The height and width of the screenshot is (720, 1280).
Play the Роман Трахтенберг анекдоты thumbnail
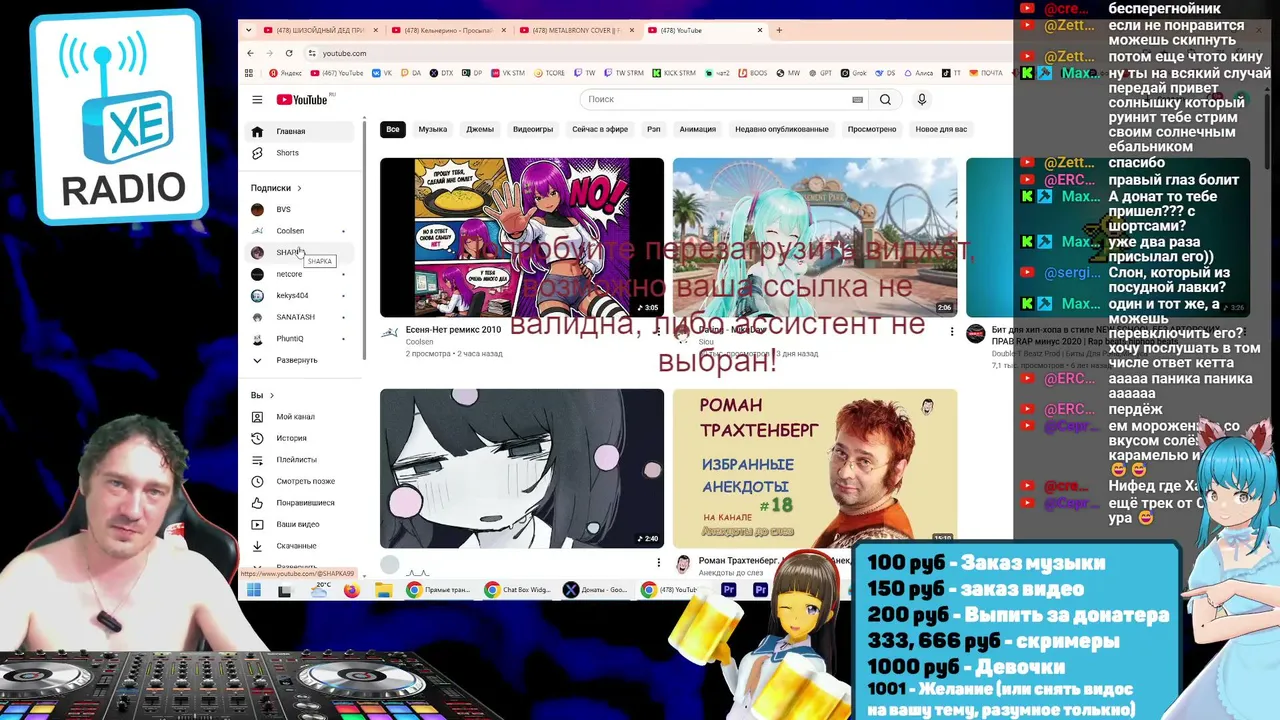click(x=815, y=467)
